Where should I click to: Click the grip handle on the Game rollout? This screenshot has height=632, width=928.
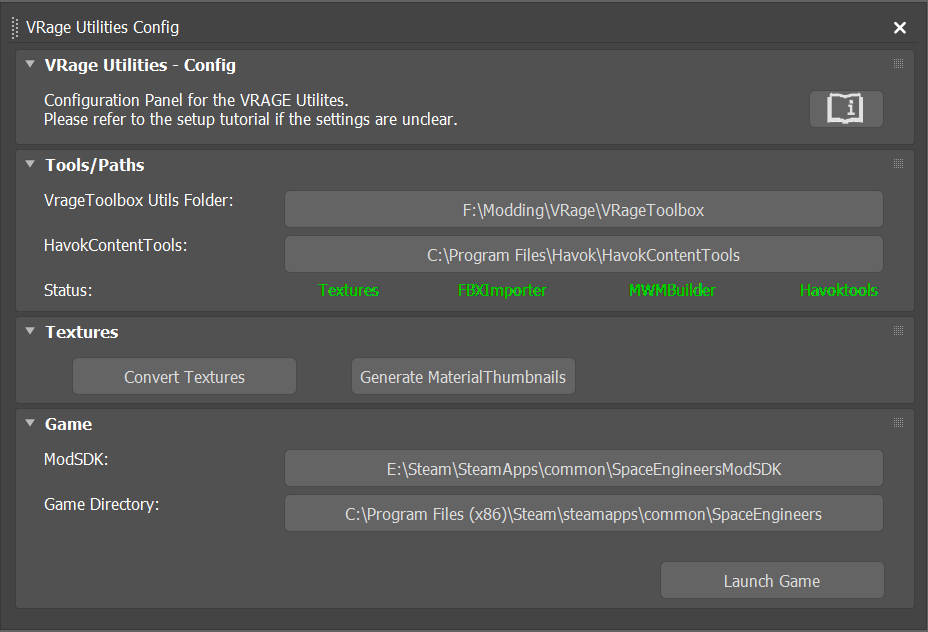pyautogui.click(x=898, y=423)
